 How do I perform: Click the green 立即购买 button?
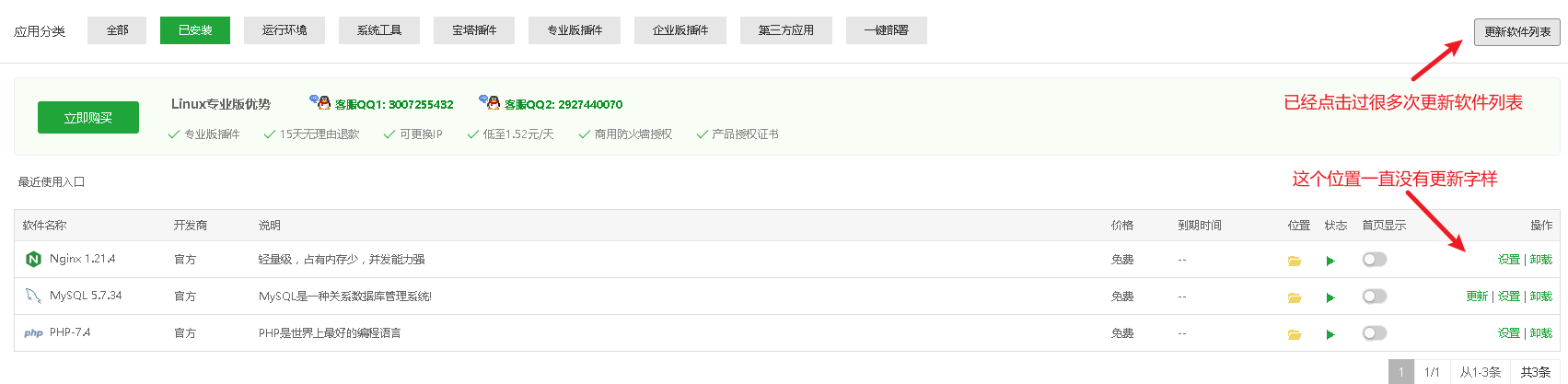click(88, 118)
